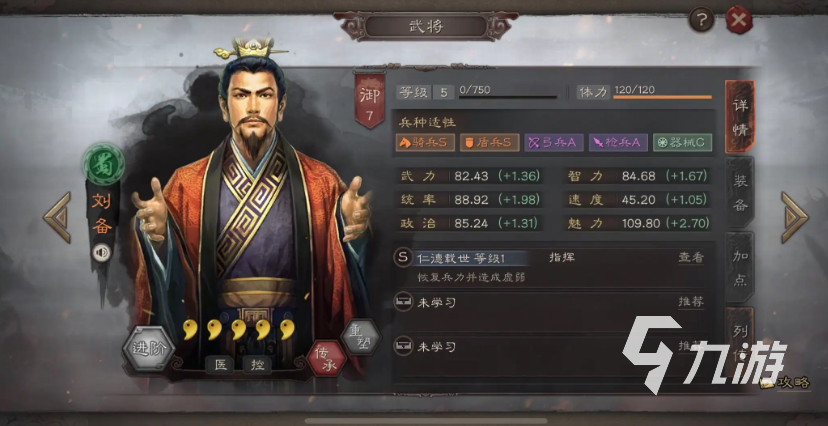Switch to the 加点 attribute points tab

pyautogui.click(x=740, y=267)
